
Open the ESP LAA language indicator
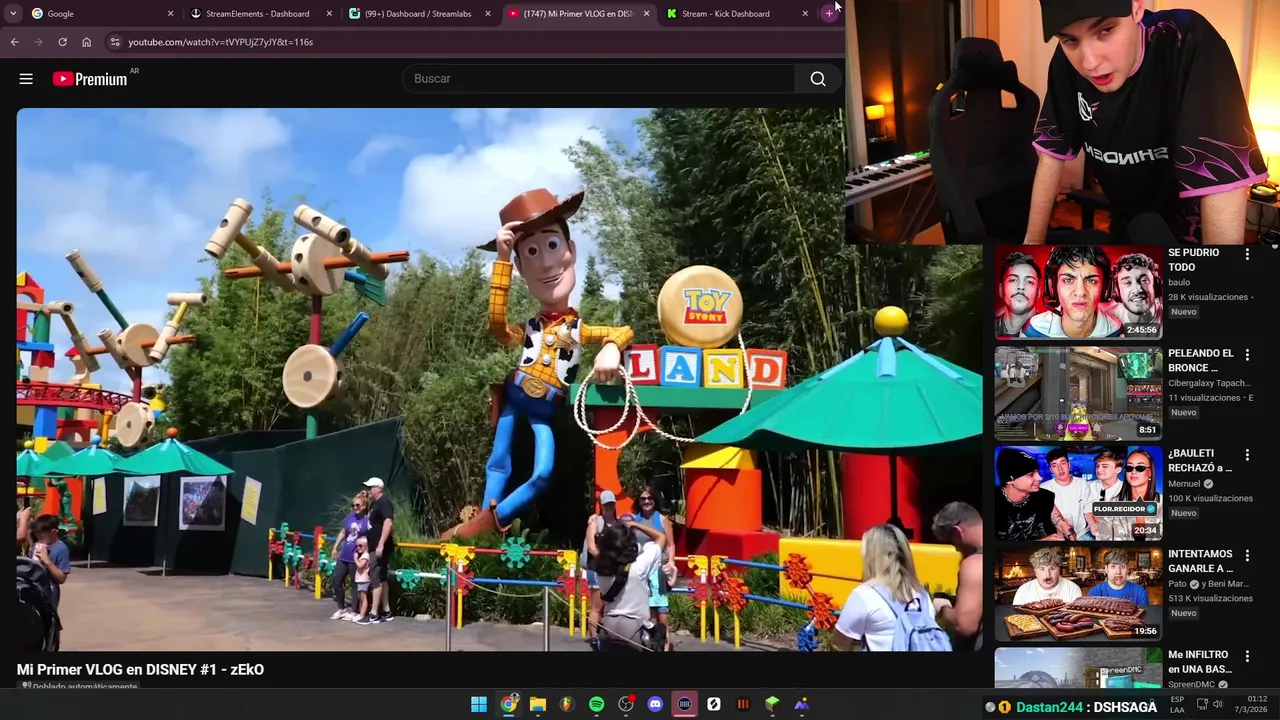1177,704
